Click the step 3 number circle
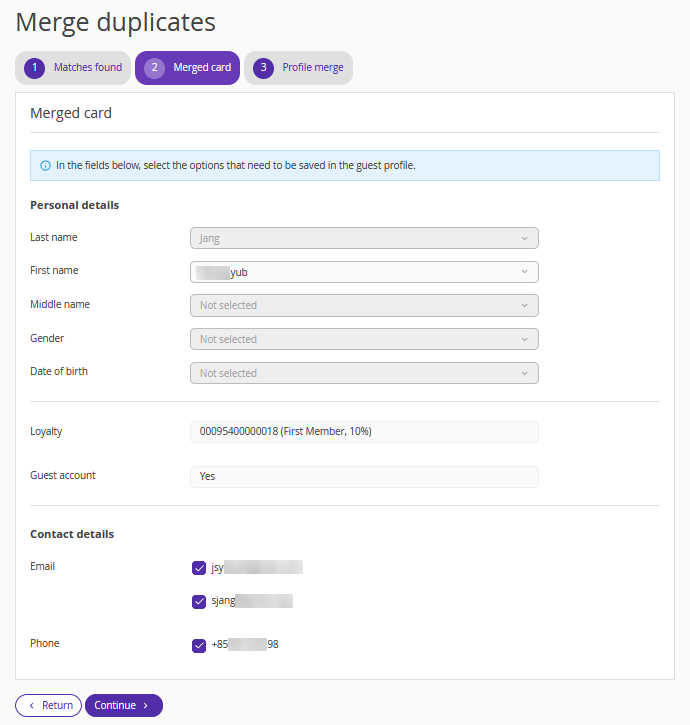The width and height of the screenshot is (690, 725). coord(263,68)
